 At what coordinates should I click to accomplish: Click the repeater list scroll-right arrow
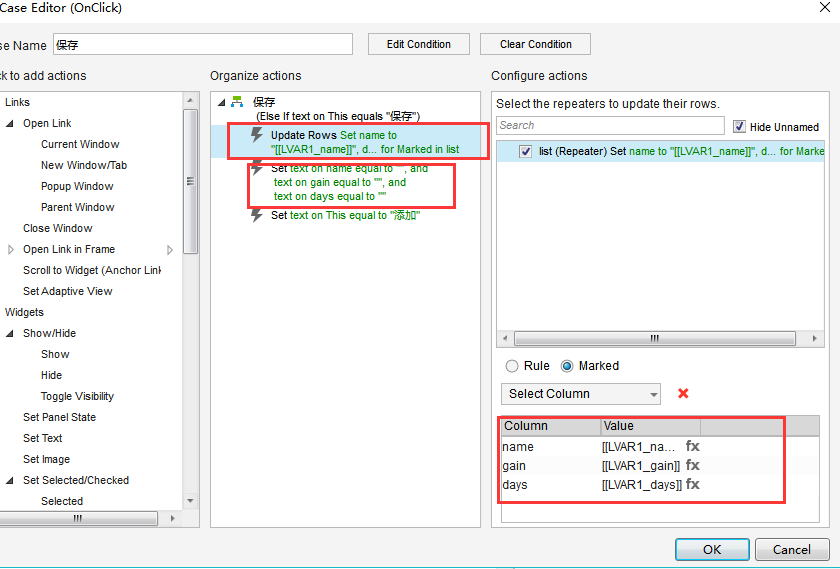pyautogui.click(x=814, y=339)
